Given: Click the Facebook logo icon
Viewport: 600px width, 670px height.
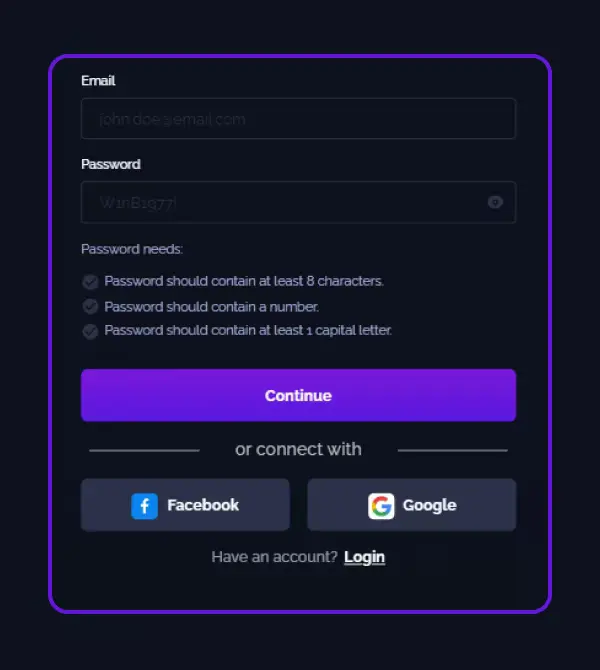Looking at the screenshot, I should click(144, 506).
